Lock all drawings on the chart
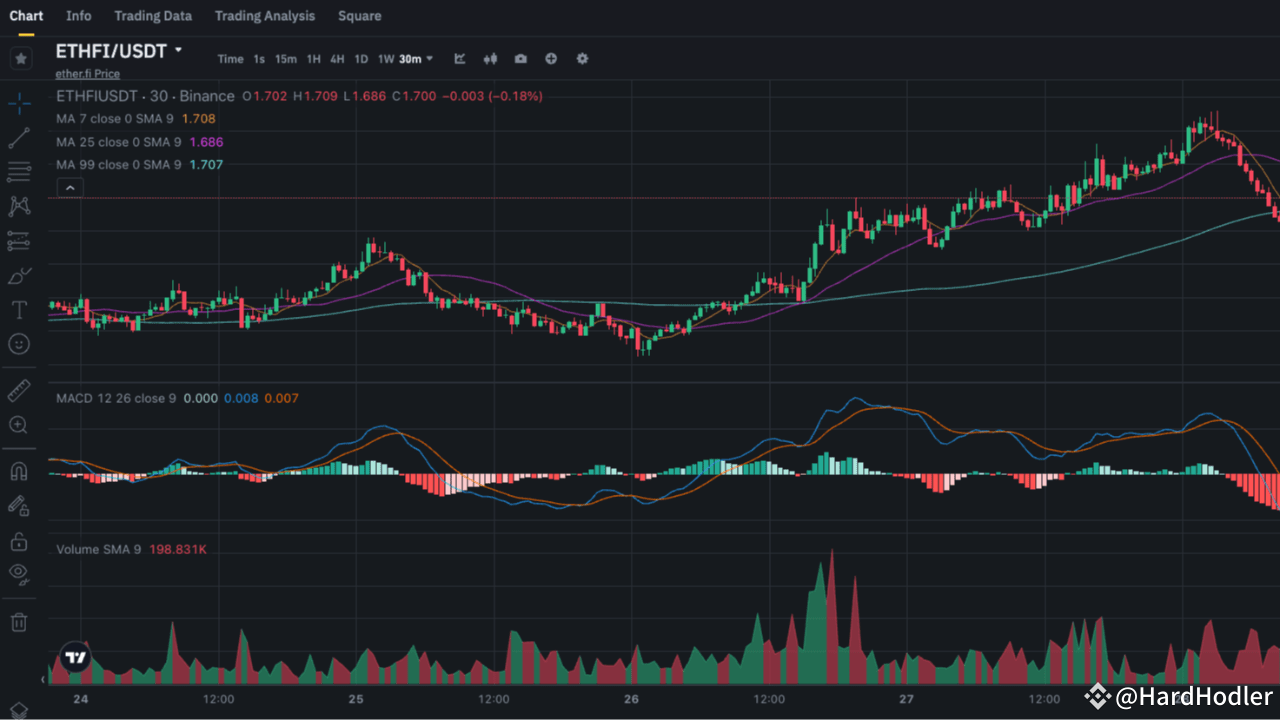 click(x=19, y=541)
